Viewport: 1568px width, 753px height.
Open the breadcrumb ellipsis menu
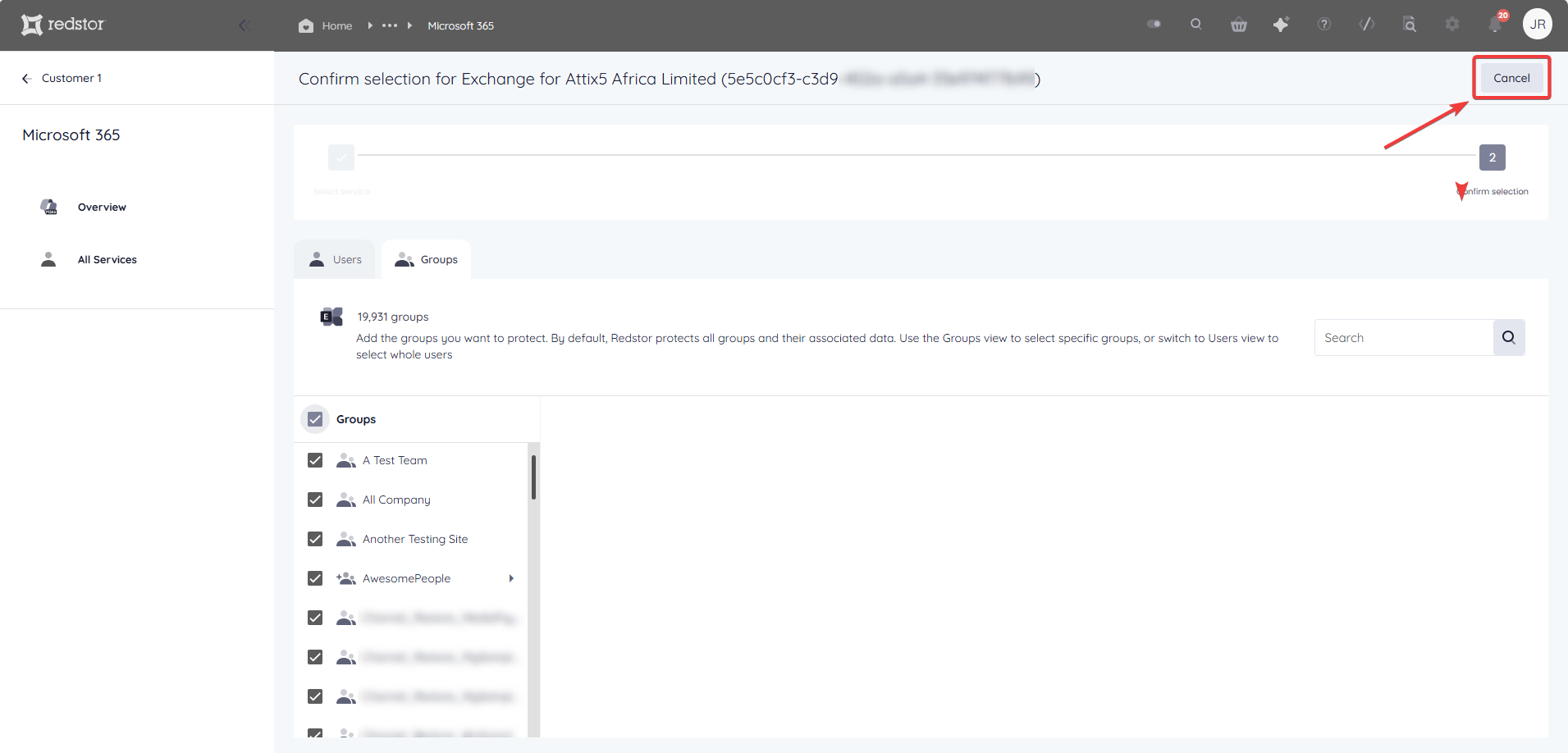point(390,25)
